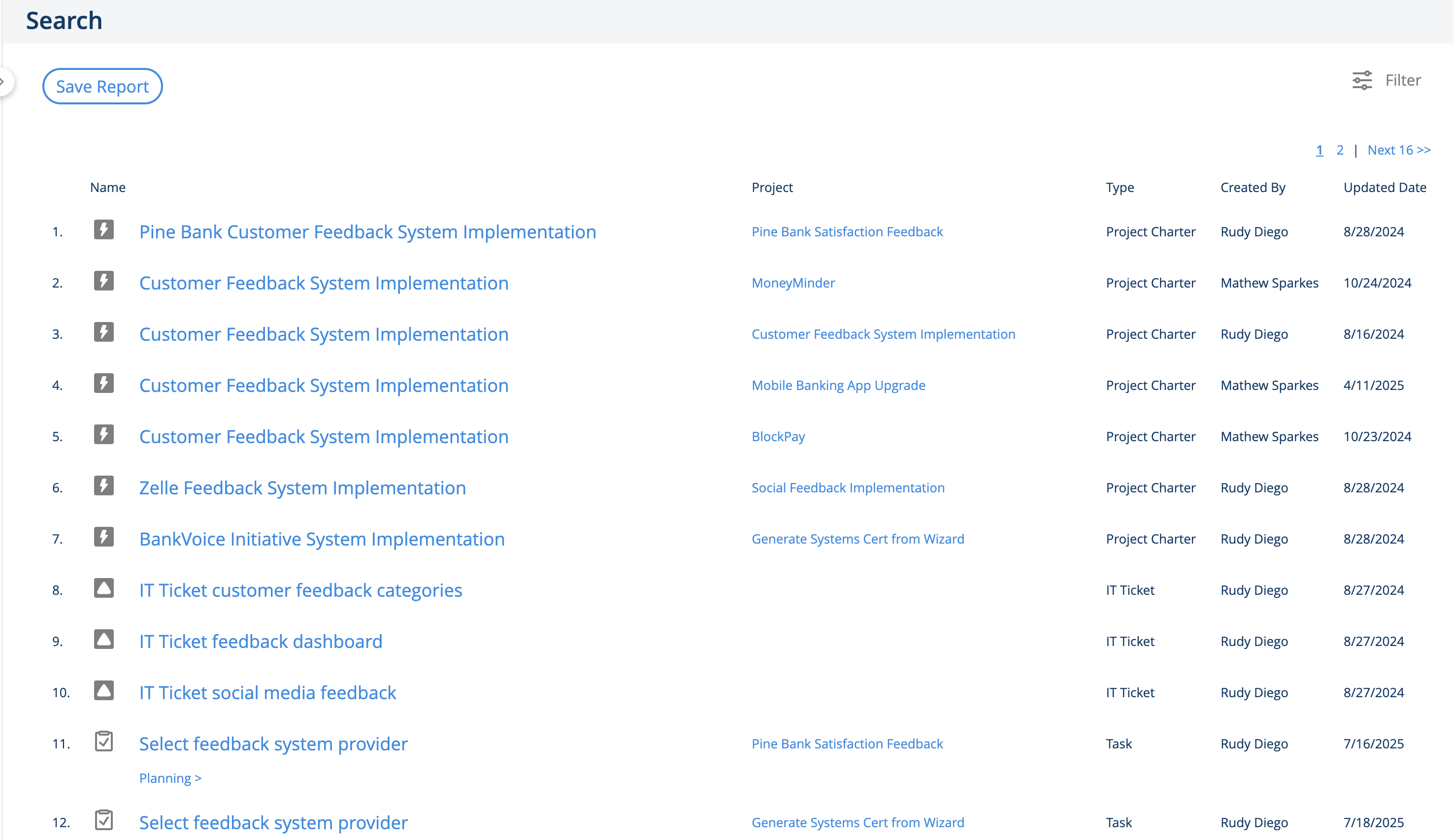Click the icon beside BankVoice Initiative System Implementation

[104, 537]
